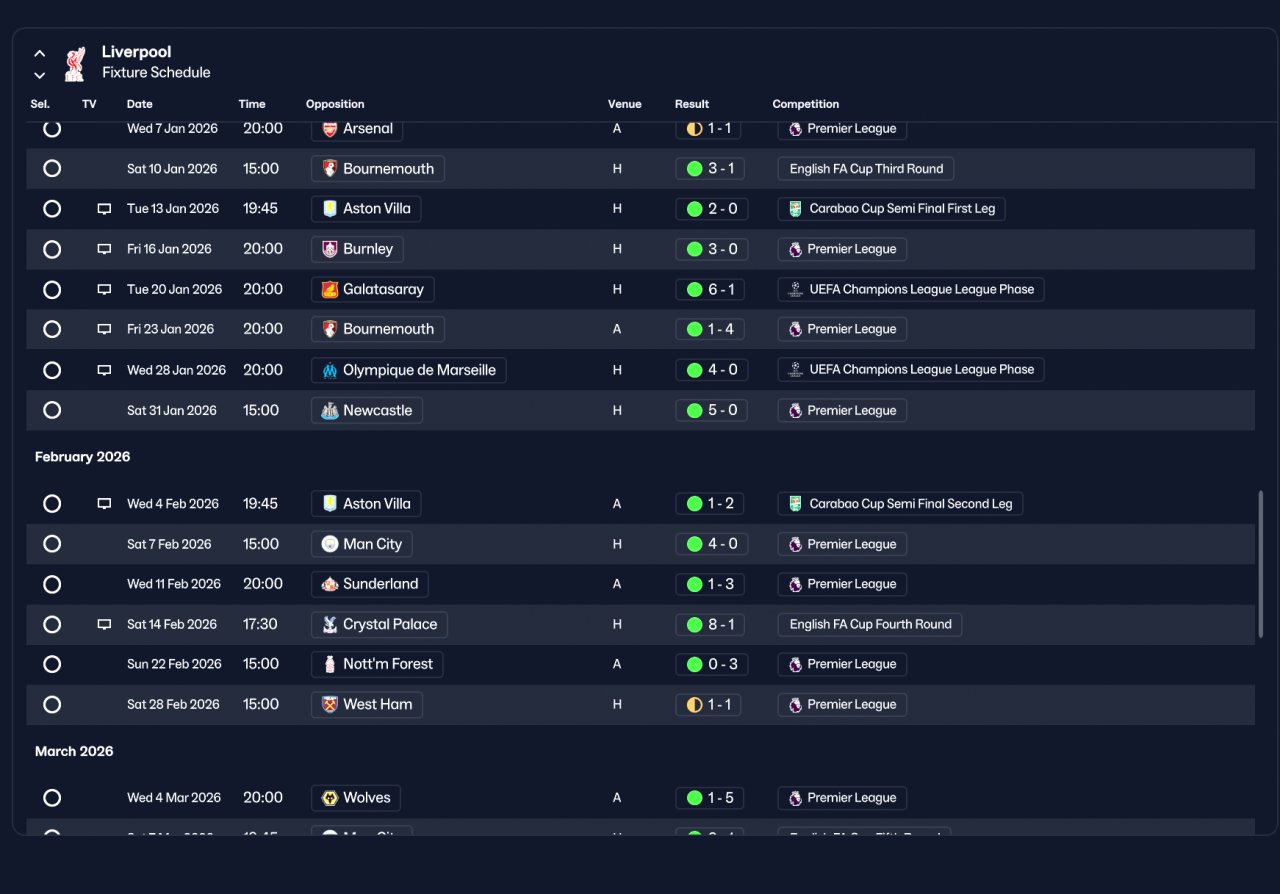Click the TV icon on the Crystal Palace row
Image resolution: width=1280 pixels, height=894 pixels.
[x=104, y=624]
